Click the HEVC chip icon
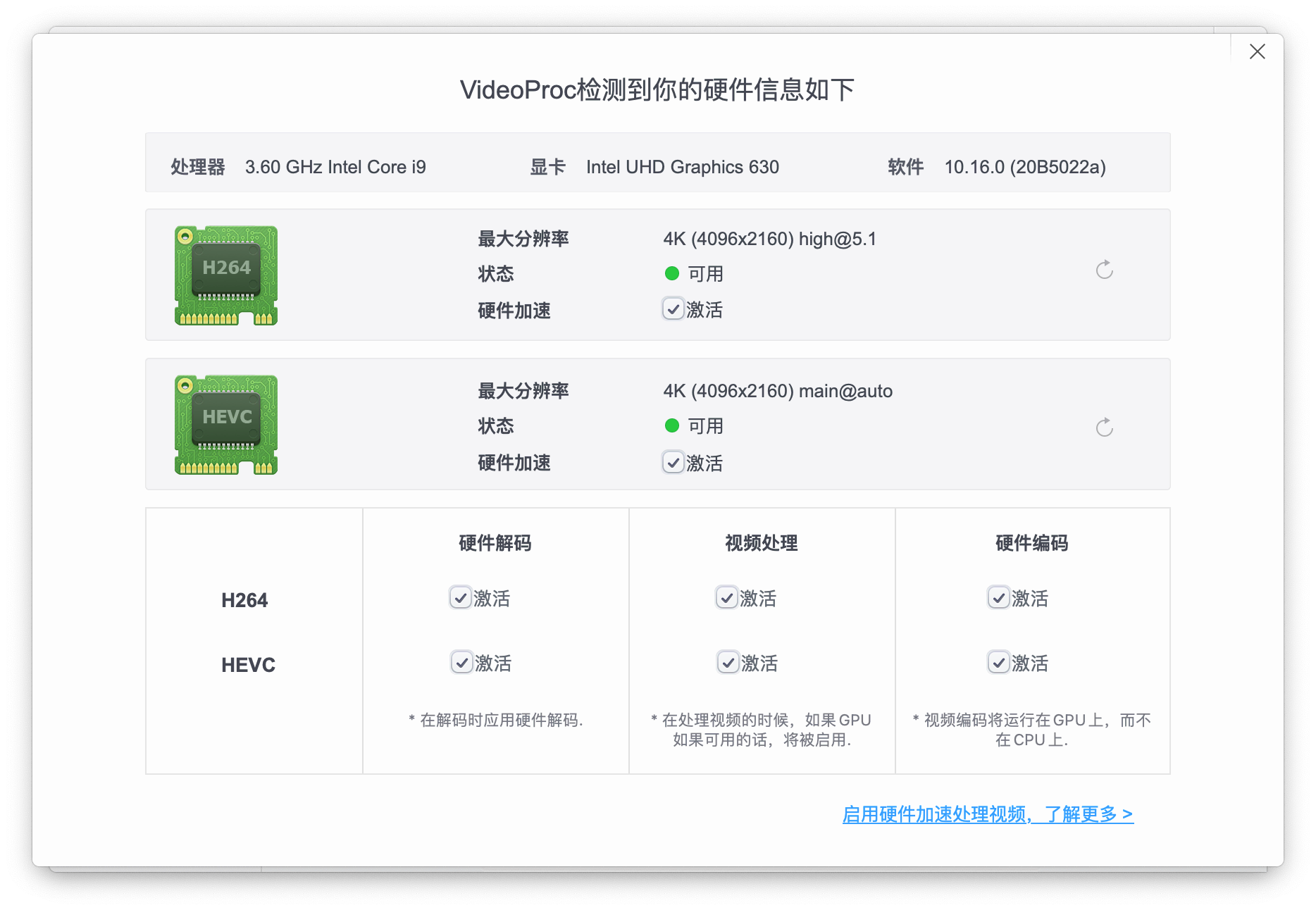The width and height of the screenshot is (1316, 910). point(226,425)
